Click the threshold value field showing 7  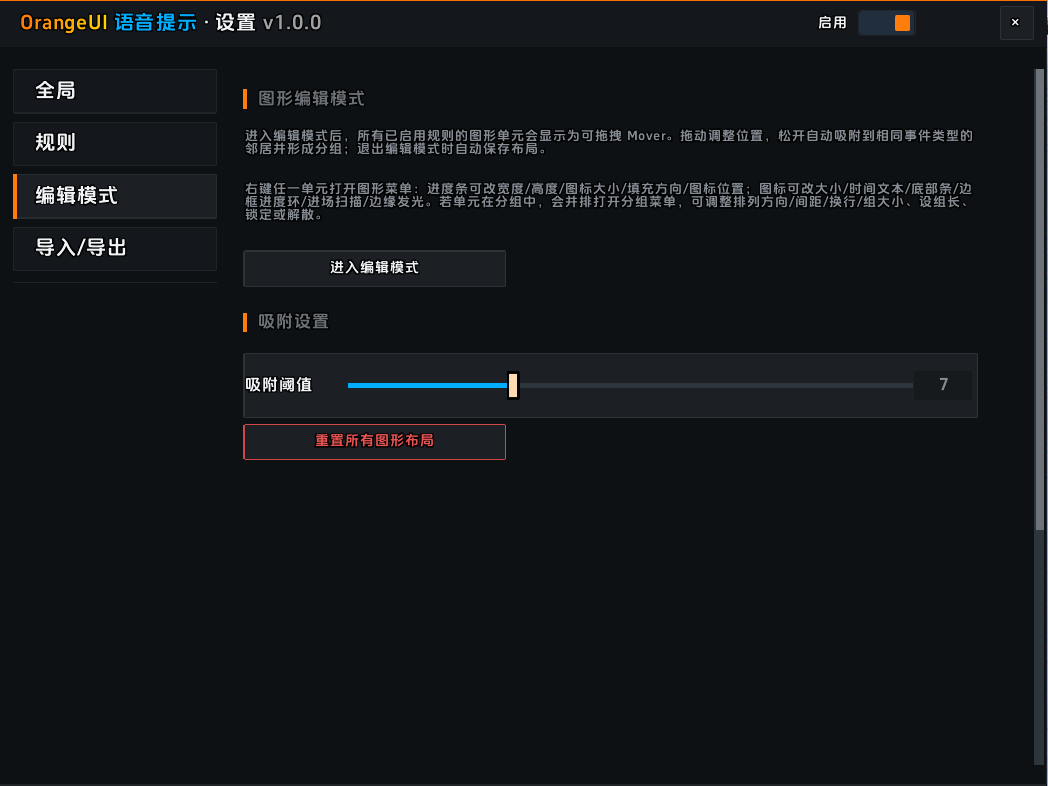point(943,385)
